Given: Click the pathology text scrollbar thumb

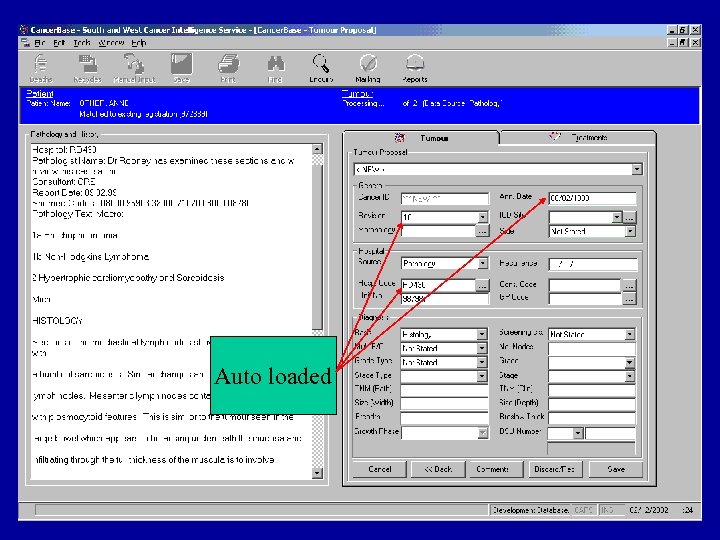Looking at the screenshot, I should (x=317, y=248).
